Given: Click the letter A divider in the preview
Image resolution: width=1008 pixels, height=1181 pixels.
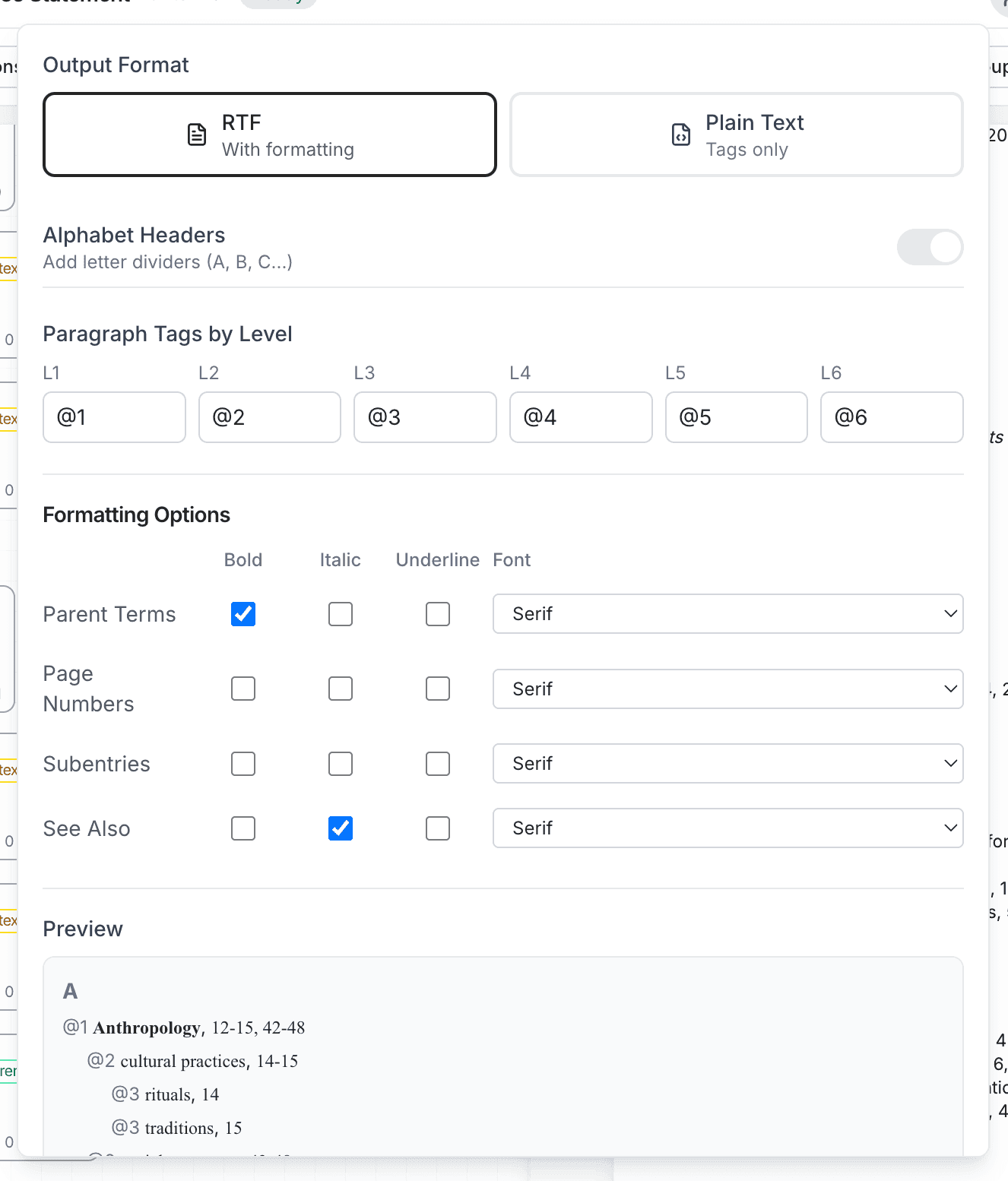Looking at the screenshot, I should pos(69,990).
